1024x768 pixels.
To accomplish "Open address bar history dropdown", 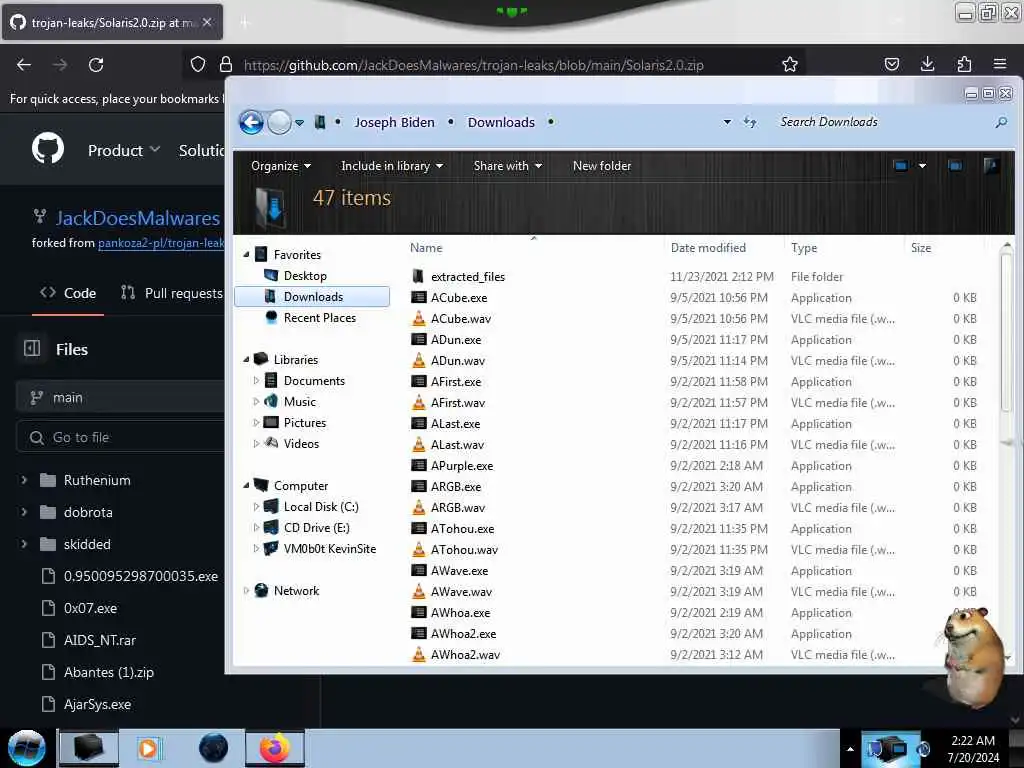I will click(x=727, y=122).
